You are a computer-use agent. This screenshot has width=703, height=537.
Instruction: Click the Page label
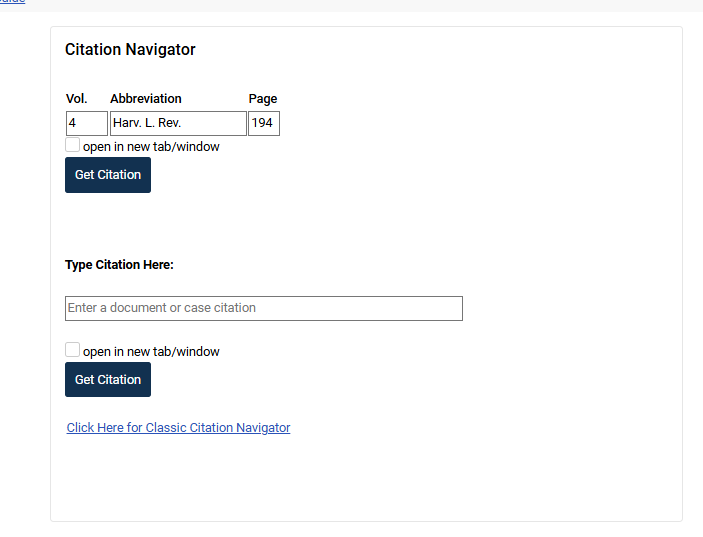(263, 99)
